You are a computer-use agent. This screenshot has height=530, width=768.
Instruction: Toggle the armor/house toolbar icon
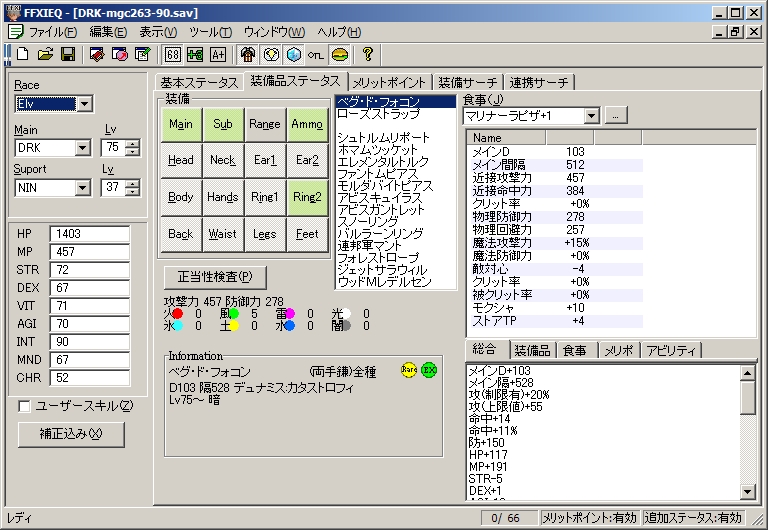point(248,54)
